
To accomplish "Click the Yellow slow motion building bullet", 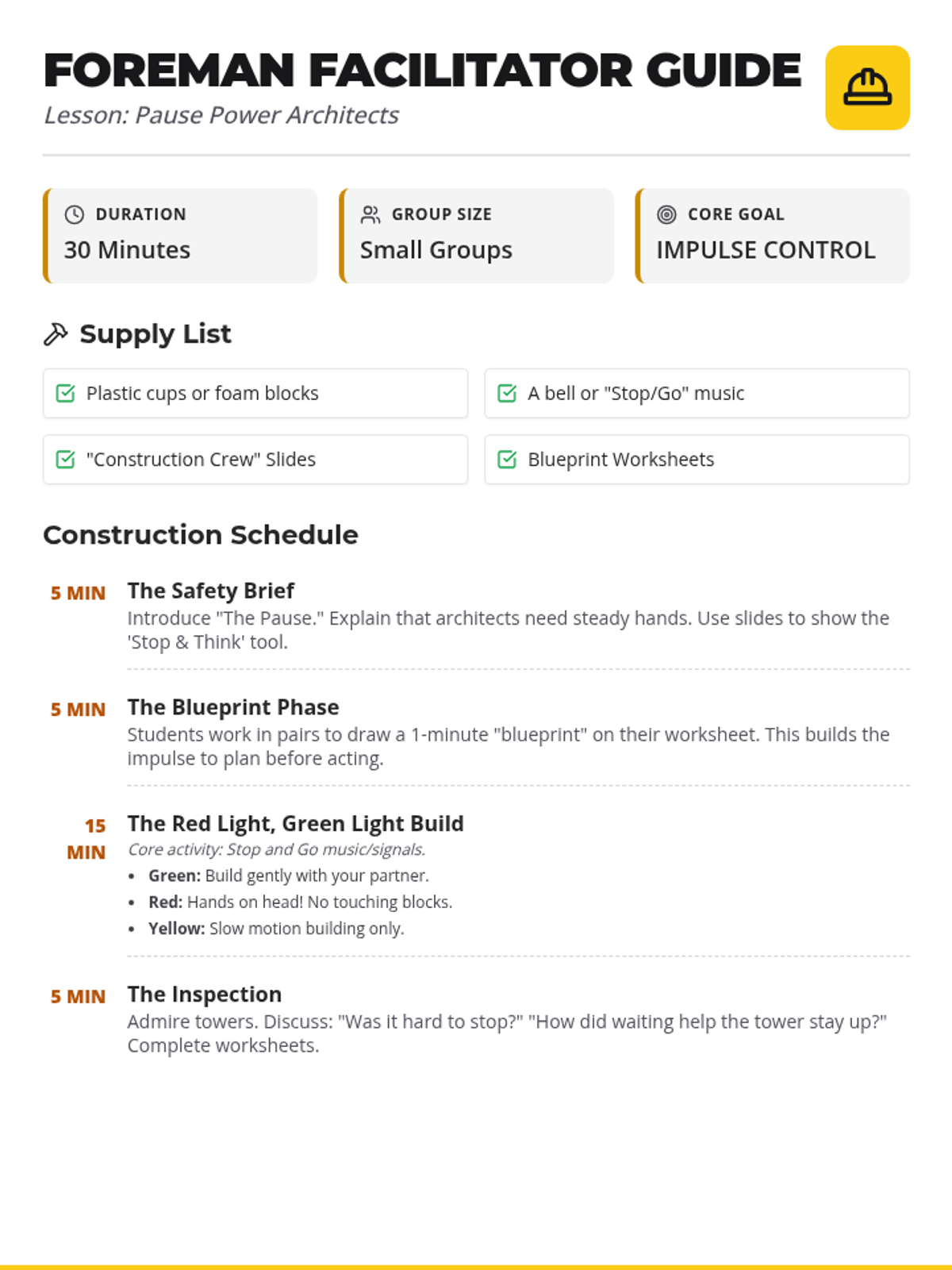I will pos(276,929).
